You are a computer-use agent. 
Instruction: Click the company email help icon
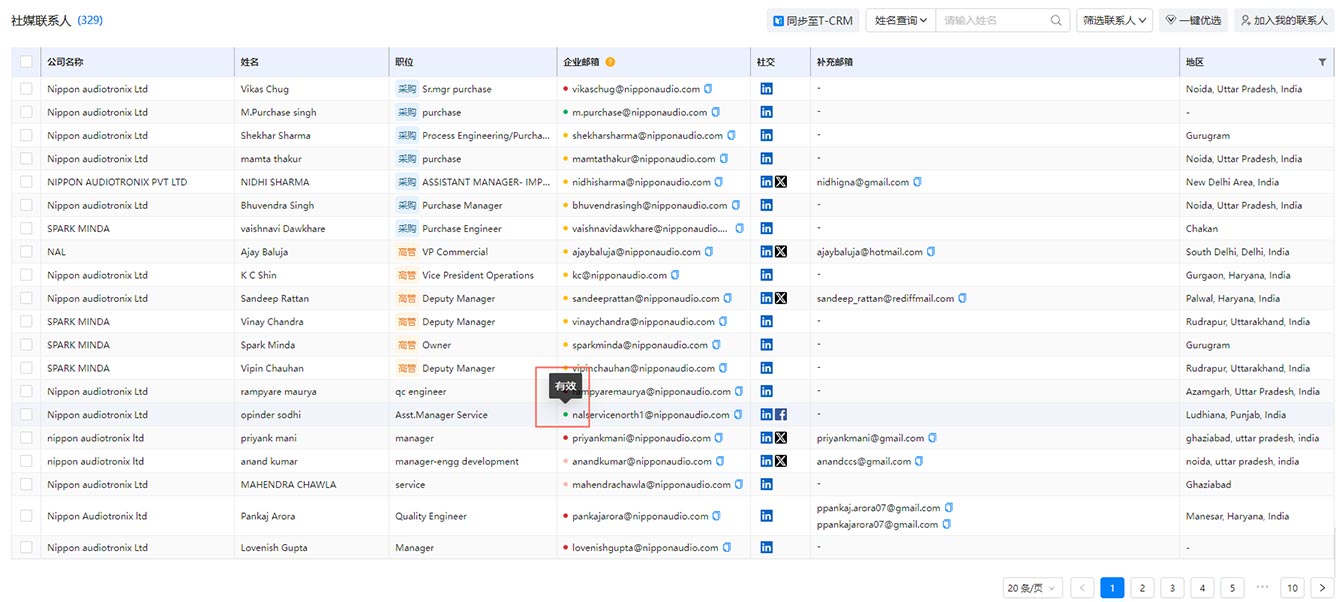(x=610, y=62)
